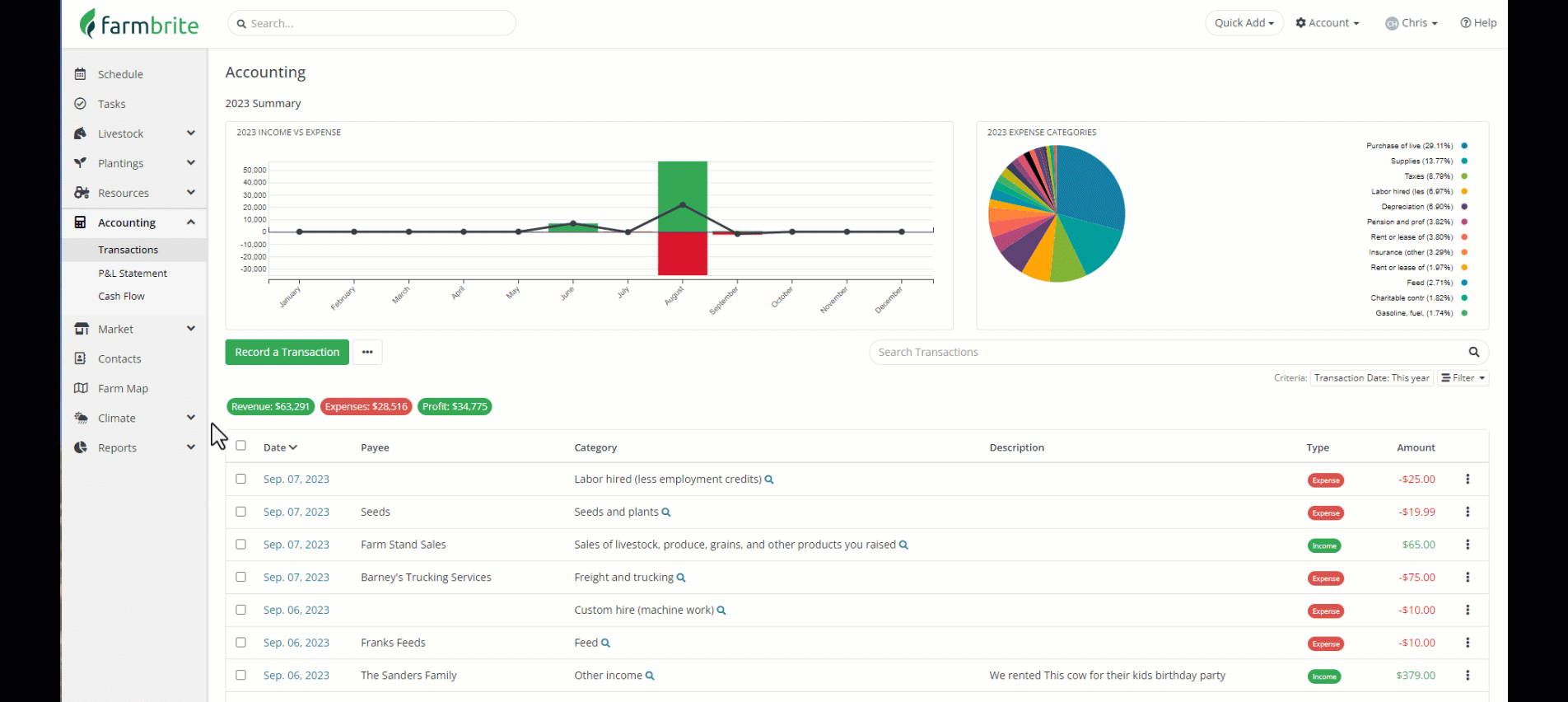Viewport: 1568px width, 702px height.
Task: Open the three-dot menu for Farm Stand Sales row
Action: click(x=1467, y=545)
